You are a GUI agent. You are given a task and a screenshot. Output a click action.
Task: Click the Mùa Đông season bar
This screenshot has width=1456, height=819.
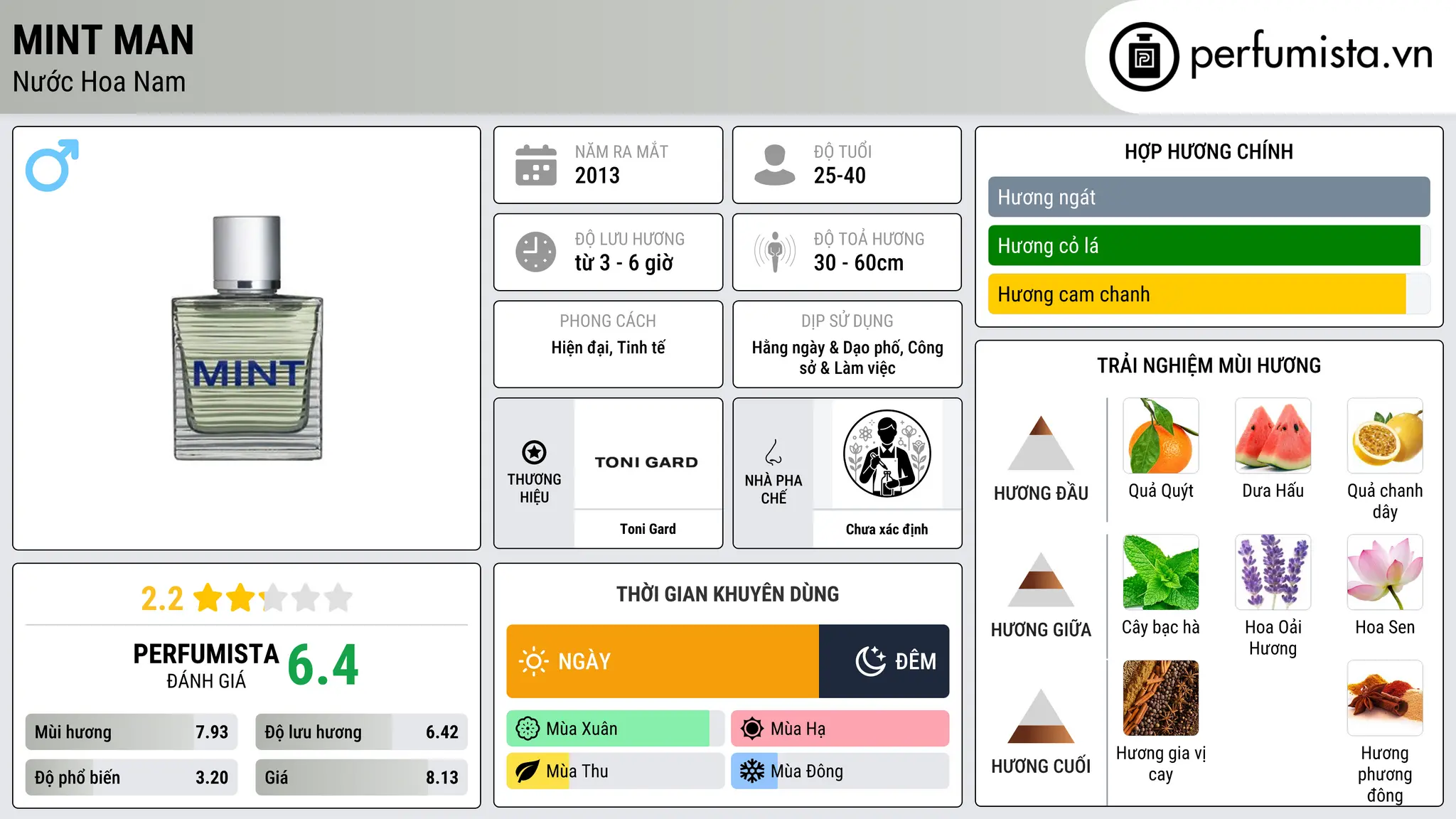click(x=840, y=771)
